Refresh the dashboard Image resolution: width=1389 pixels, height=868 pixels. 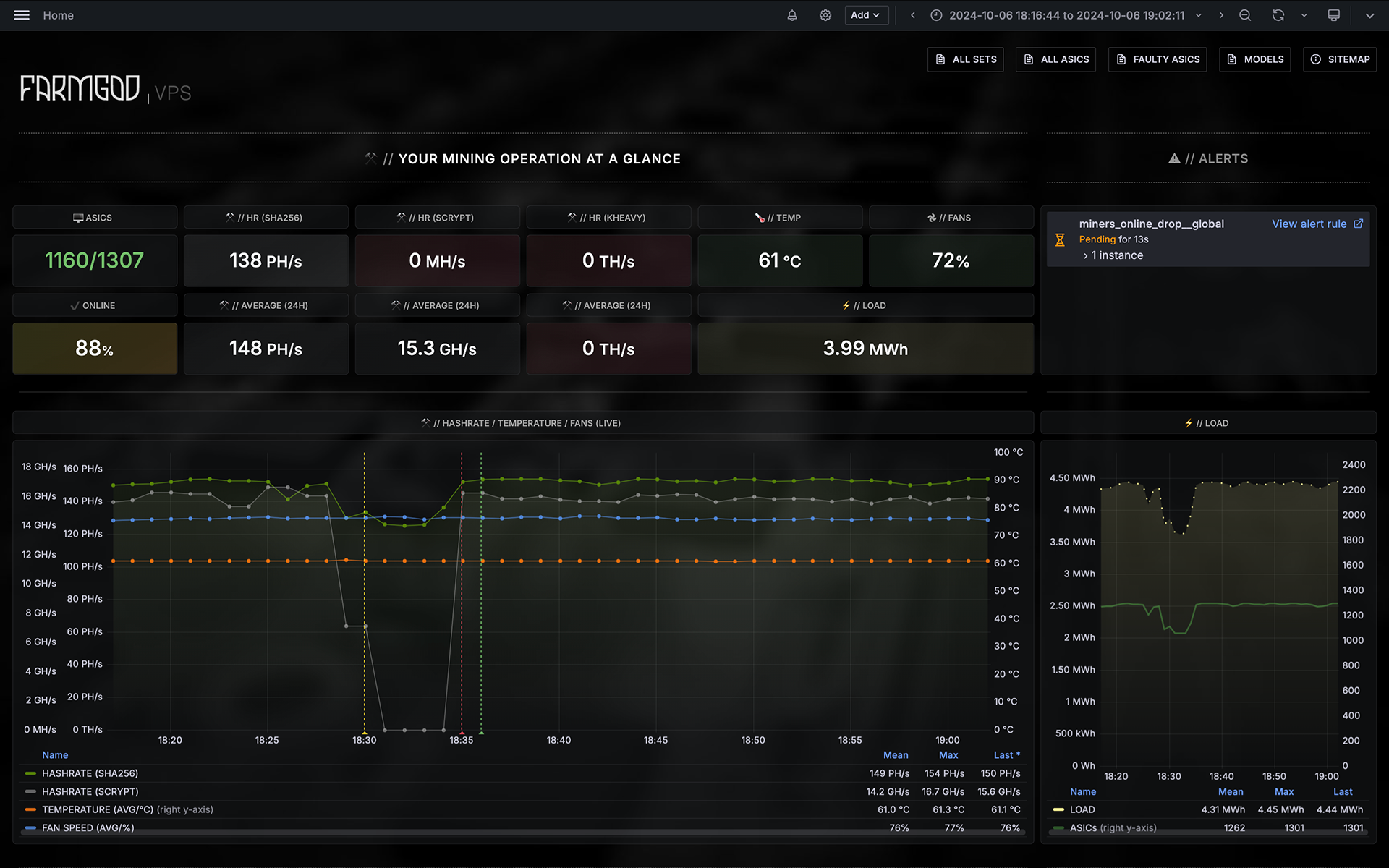point(1278,15)
